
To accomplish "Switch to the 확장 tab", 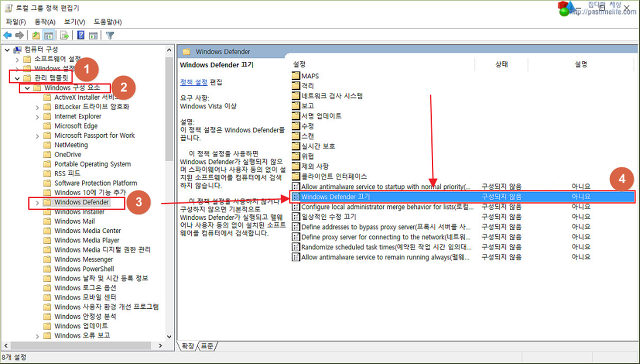I will tap(188, 346).
